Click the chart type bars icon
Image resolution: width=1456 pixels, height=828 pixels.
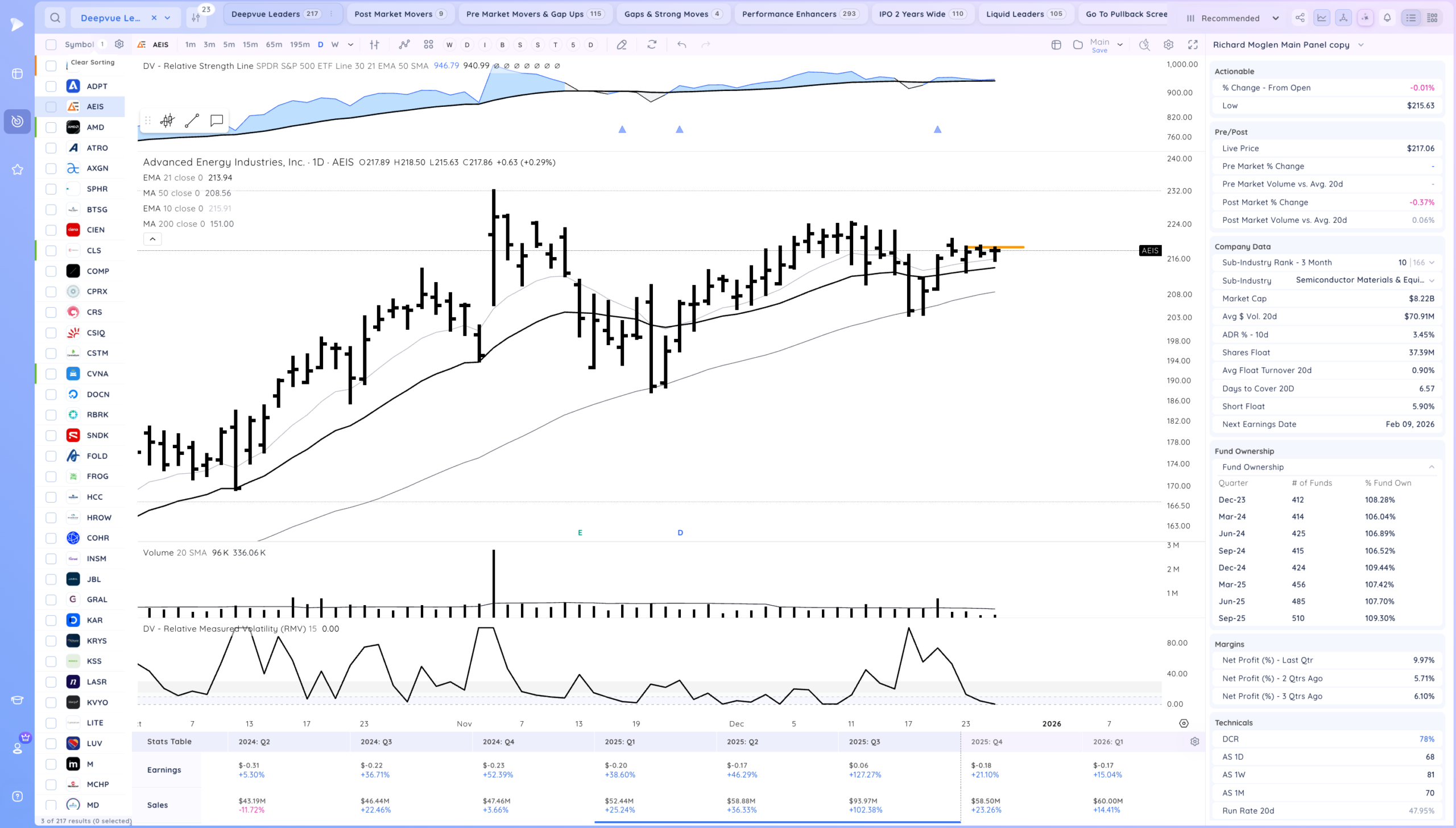point(374,44)
